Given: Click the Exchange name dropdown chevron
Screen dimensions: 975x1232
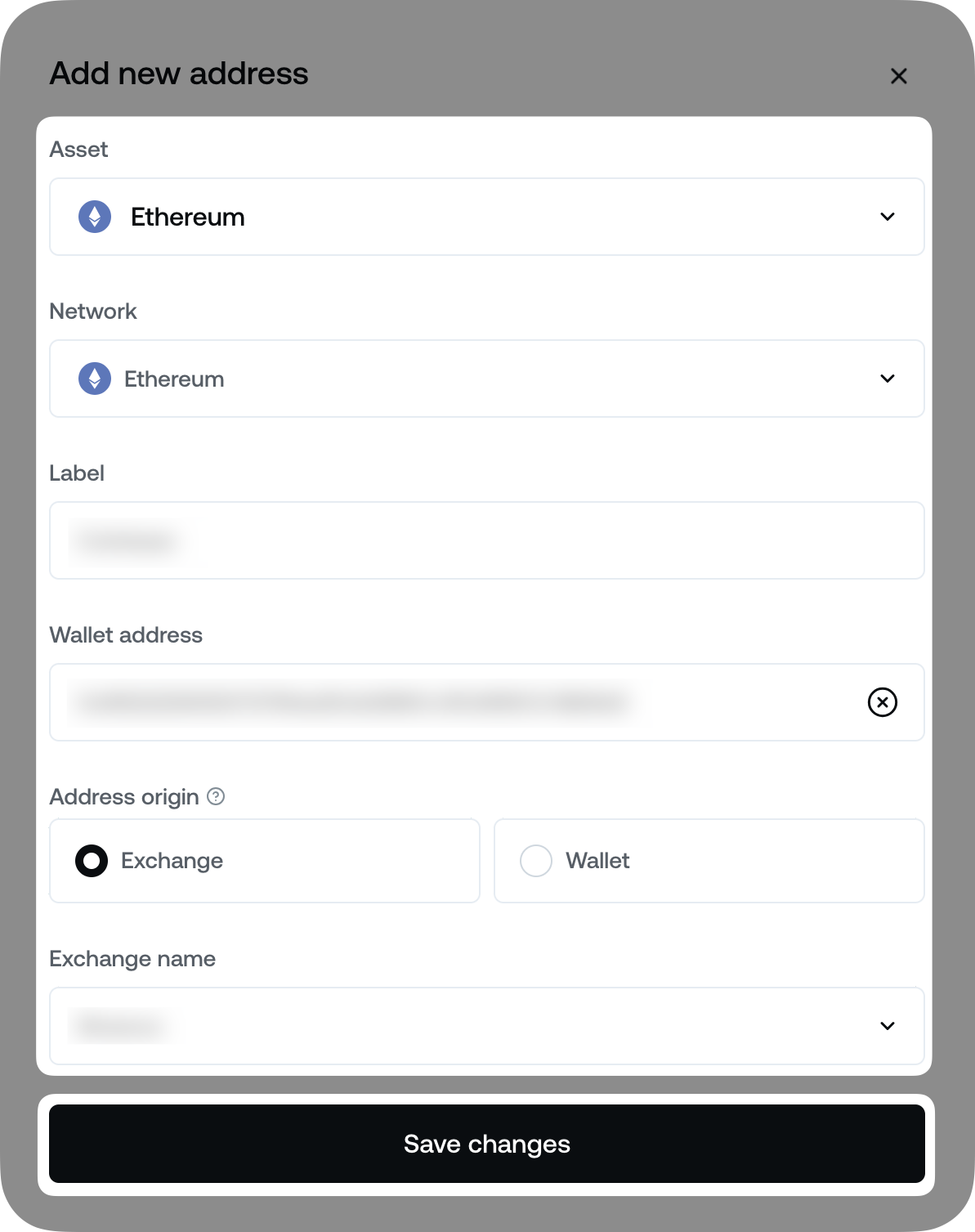Looking at the screenshot, I should pyautogui.click(x=888, y=1026).
